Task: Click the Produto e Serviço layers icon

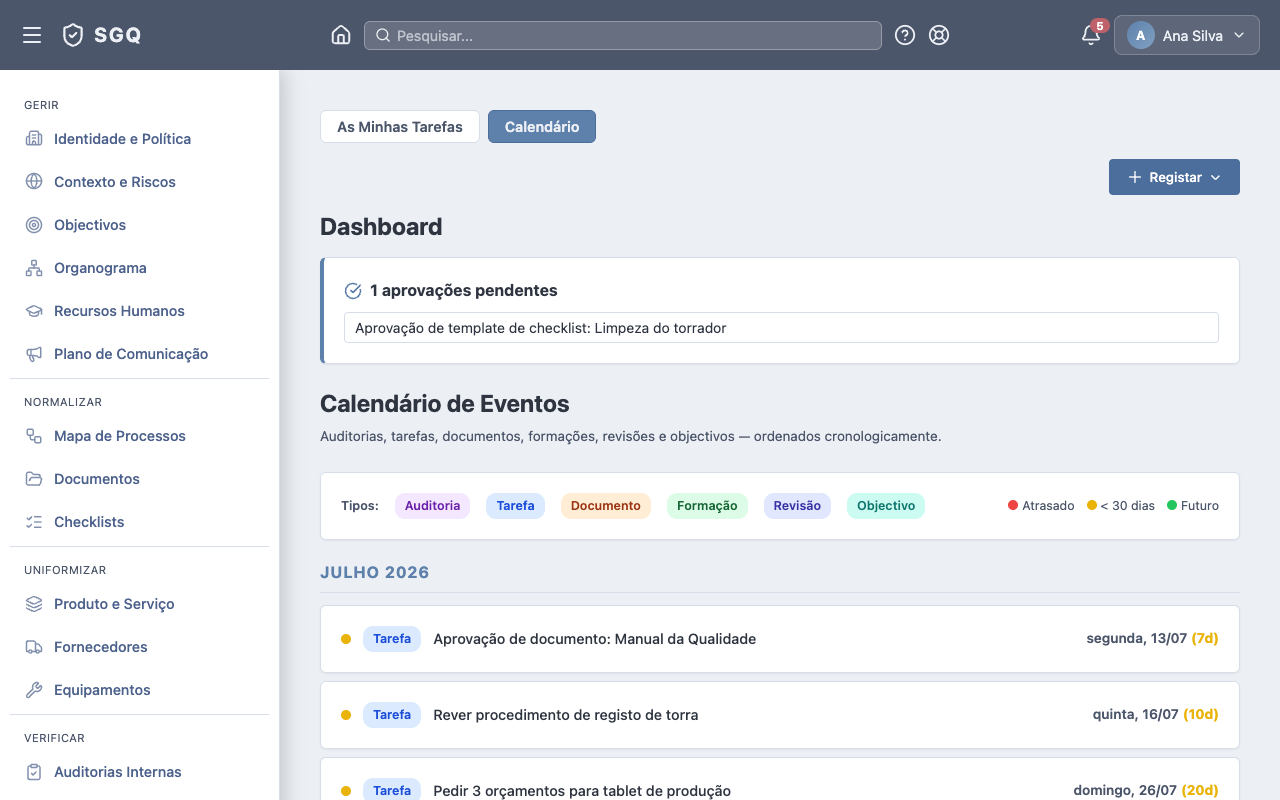Action: [x=34, y=604]
